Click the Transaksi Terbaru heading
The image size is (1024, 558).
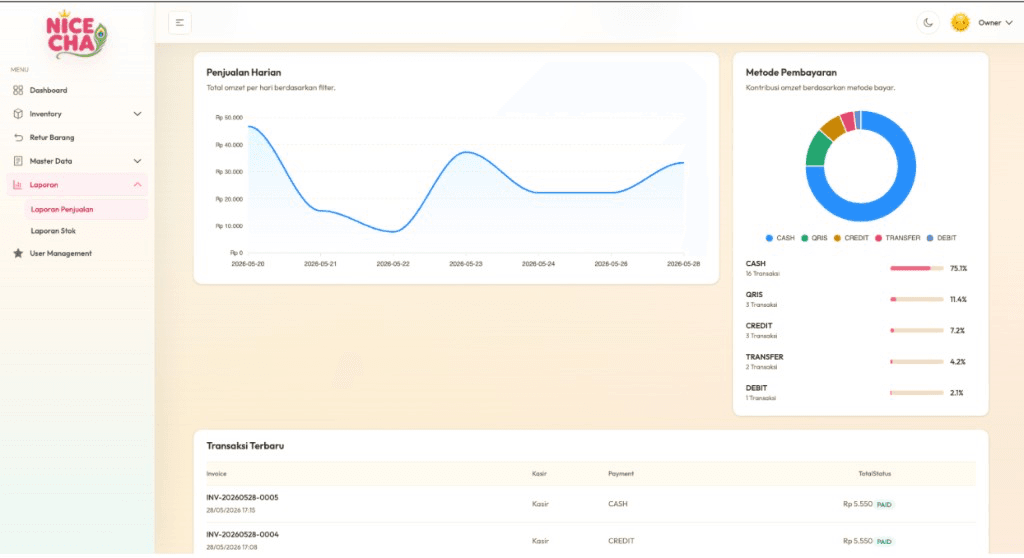pos(245,446)
